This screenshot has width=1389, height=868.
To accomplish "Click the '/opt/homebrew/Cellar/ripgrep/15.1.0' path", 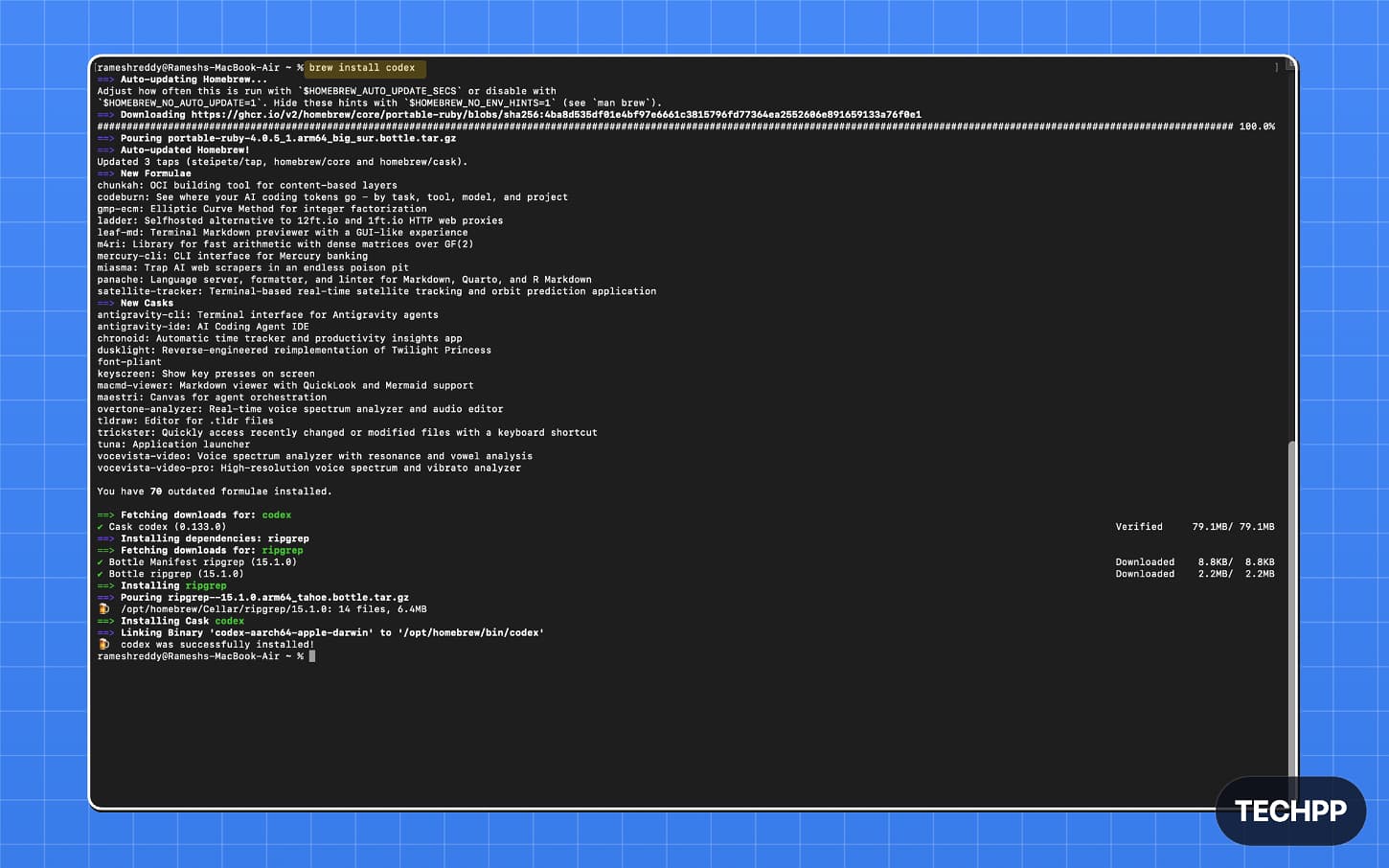I will [226, 609].
